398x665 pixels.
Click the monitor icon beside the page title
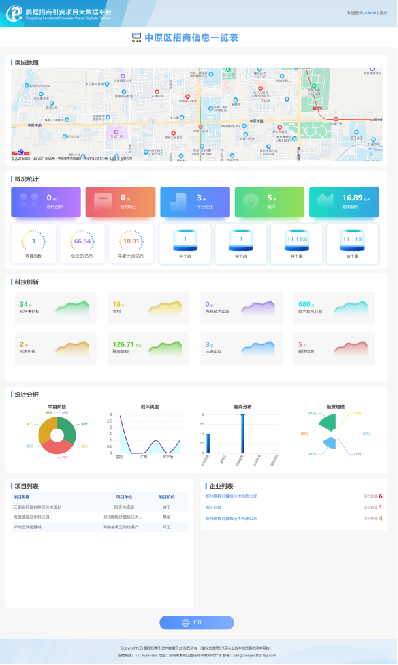pyautogui.click(x=136, y=38)
